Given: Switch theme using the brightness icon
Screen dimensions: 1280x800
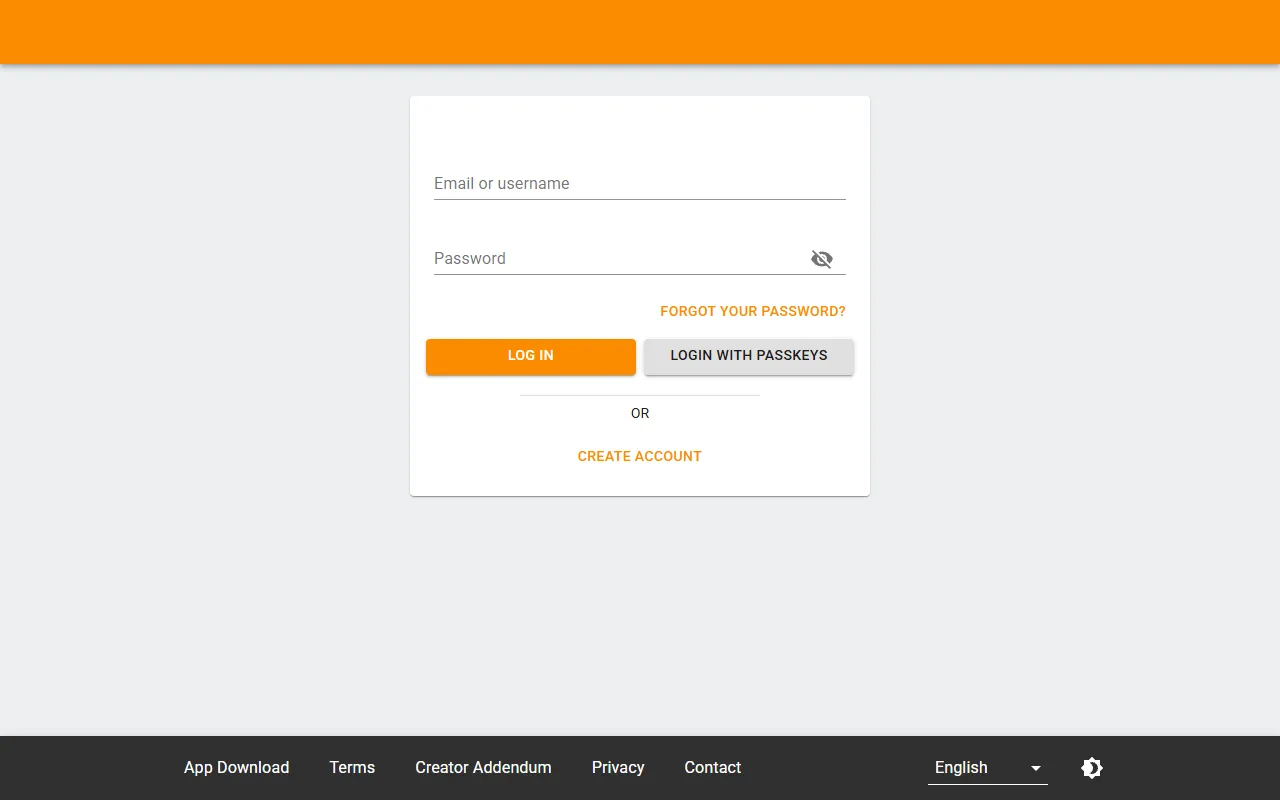Looking at the screenshot, I should point(1092,768).
